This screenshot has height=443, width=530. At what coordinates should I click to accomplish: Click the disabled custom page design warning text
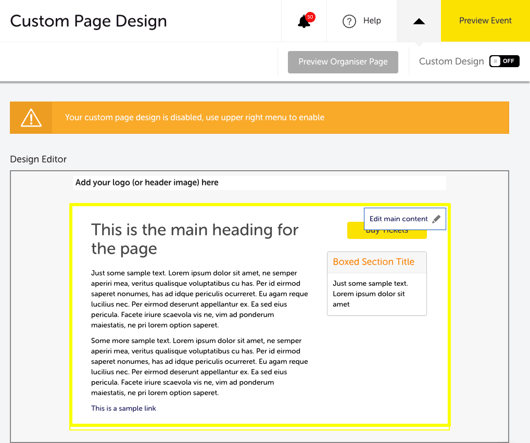tap(194, 118)
